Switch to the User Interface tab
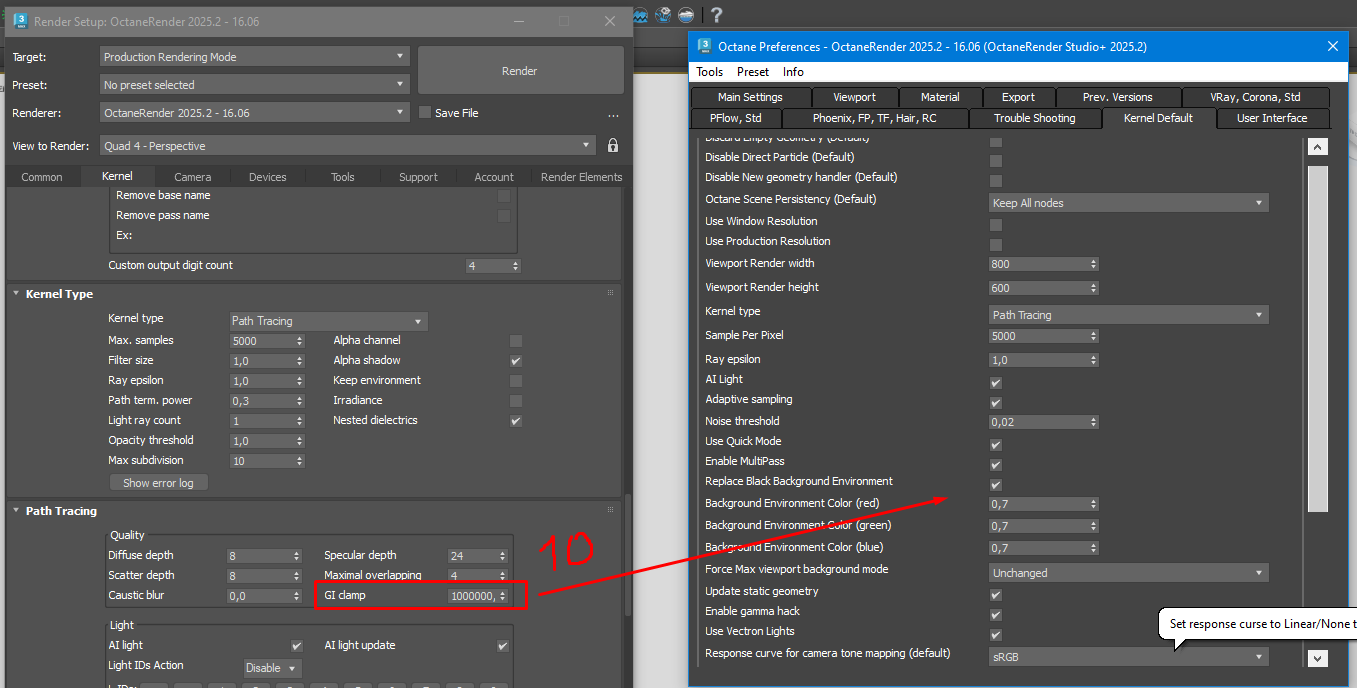Screen dimensions: 1357x688 pos(1272,118)
